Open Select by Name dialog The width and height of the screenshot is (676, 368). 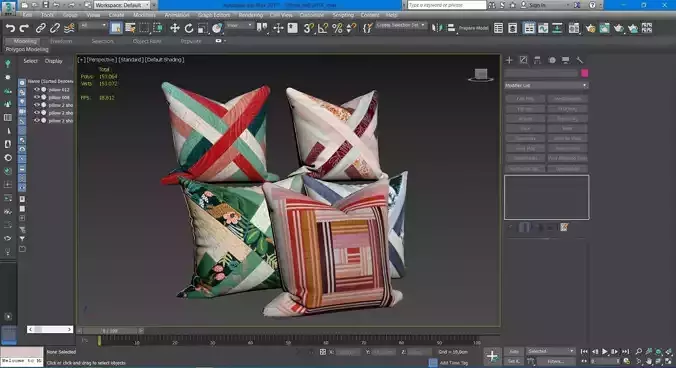130,28
